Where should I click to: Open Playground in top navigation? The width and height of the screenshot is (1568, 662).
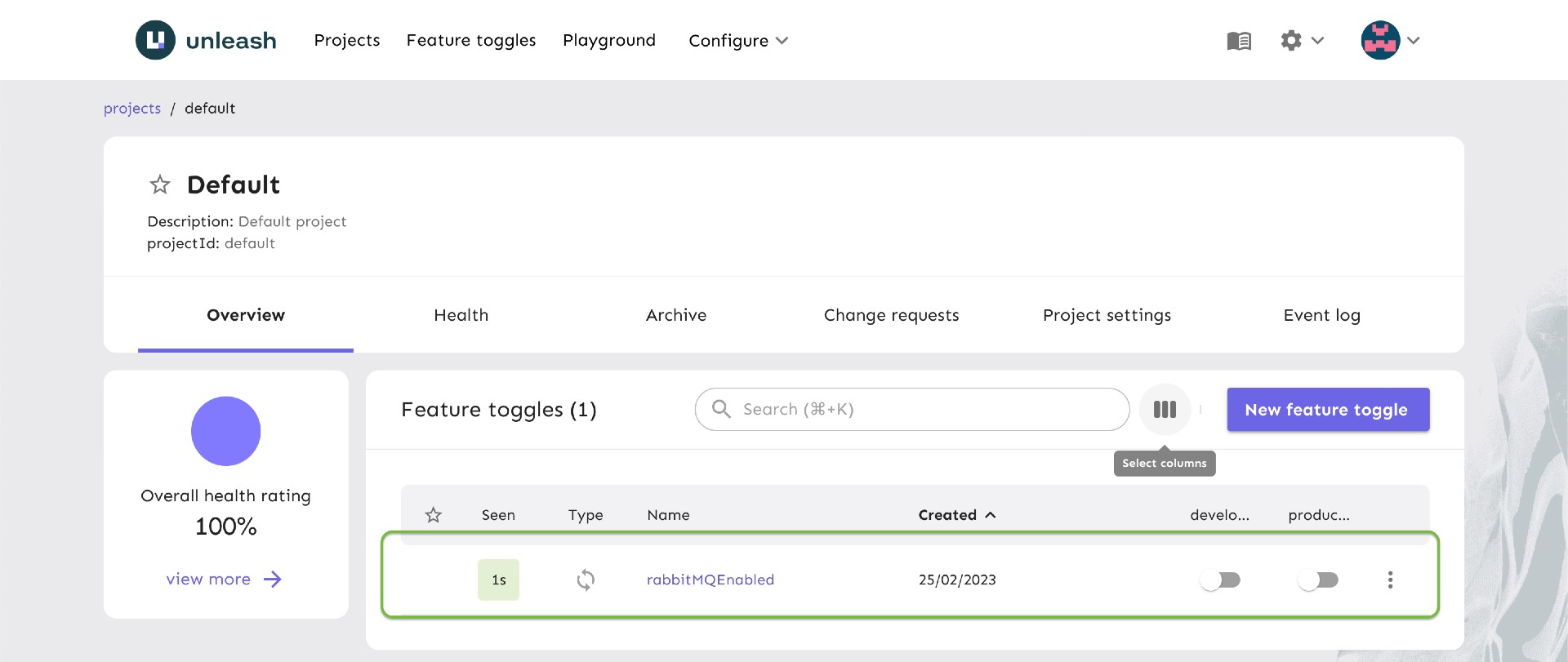point(609,41)
